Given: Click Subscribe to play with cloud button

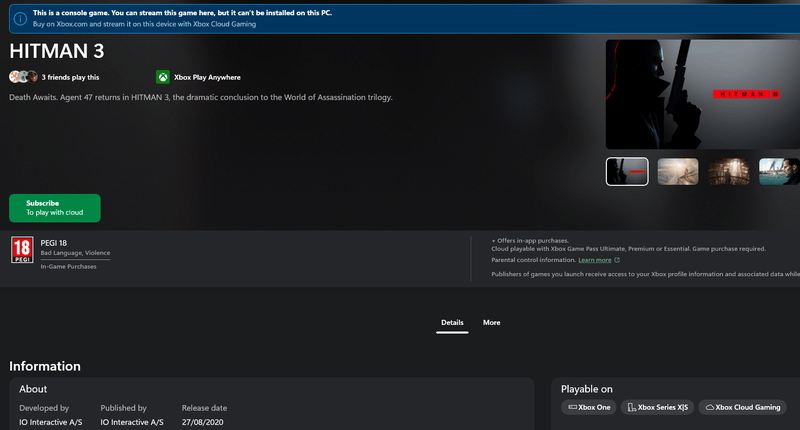Looking at the screenshot, I should tap(55, 208).
